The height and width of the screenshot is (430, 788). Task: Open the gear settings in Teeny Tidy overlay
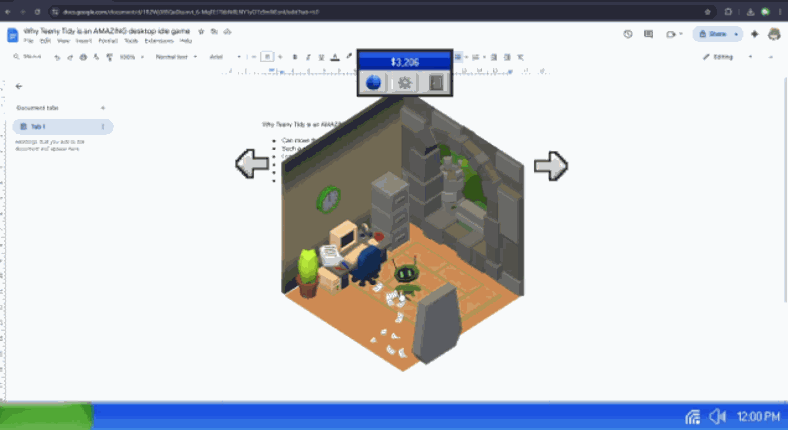(405, 82)
